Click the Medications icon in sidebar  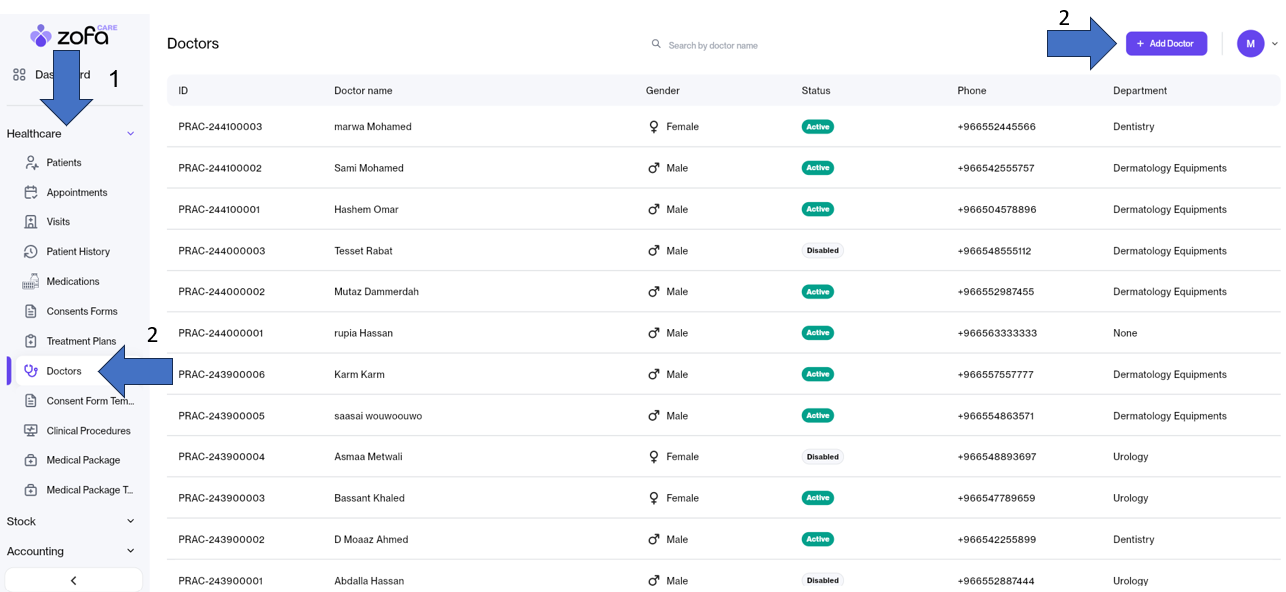point(31,282)
